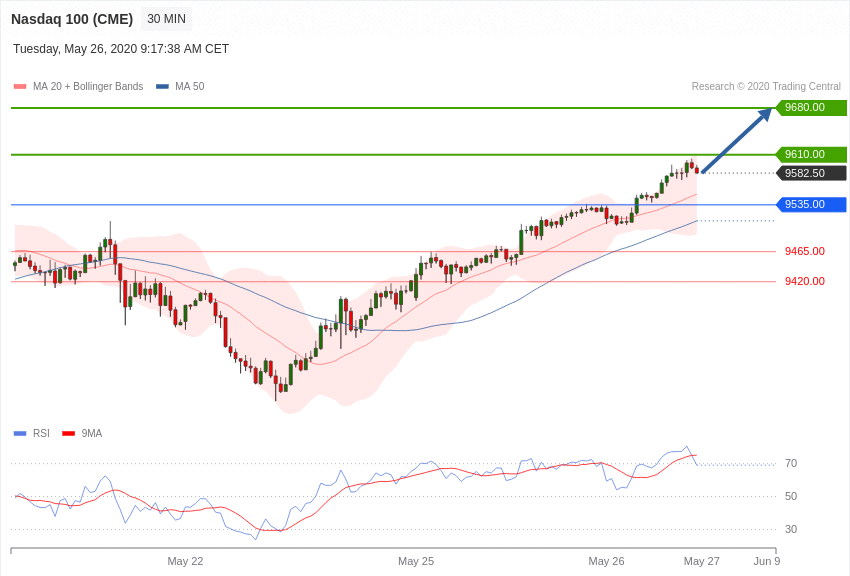The width and height of the screenshot is (850, 576).
Task: Click the blue MA 50 legend swatch
Action: [162, 86]
